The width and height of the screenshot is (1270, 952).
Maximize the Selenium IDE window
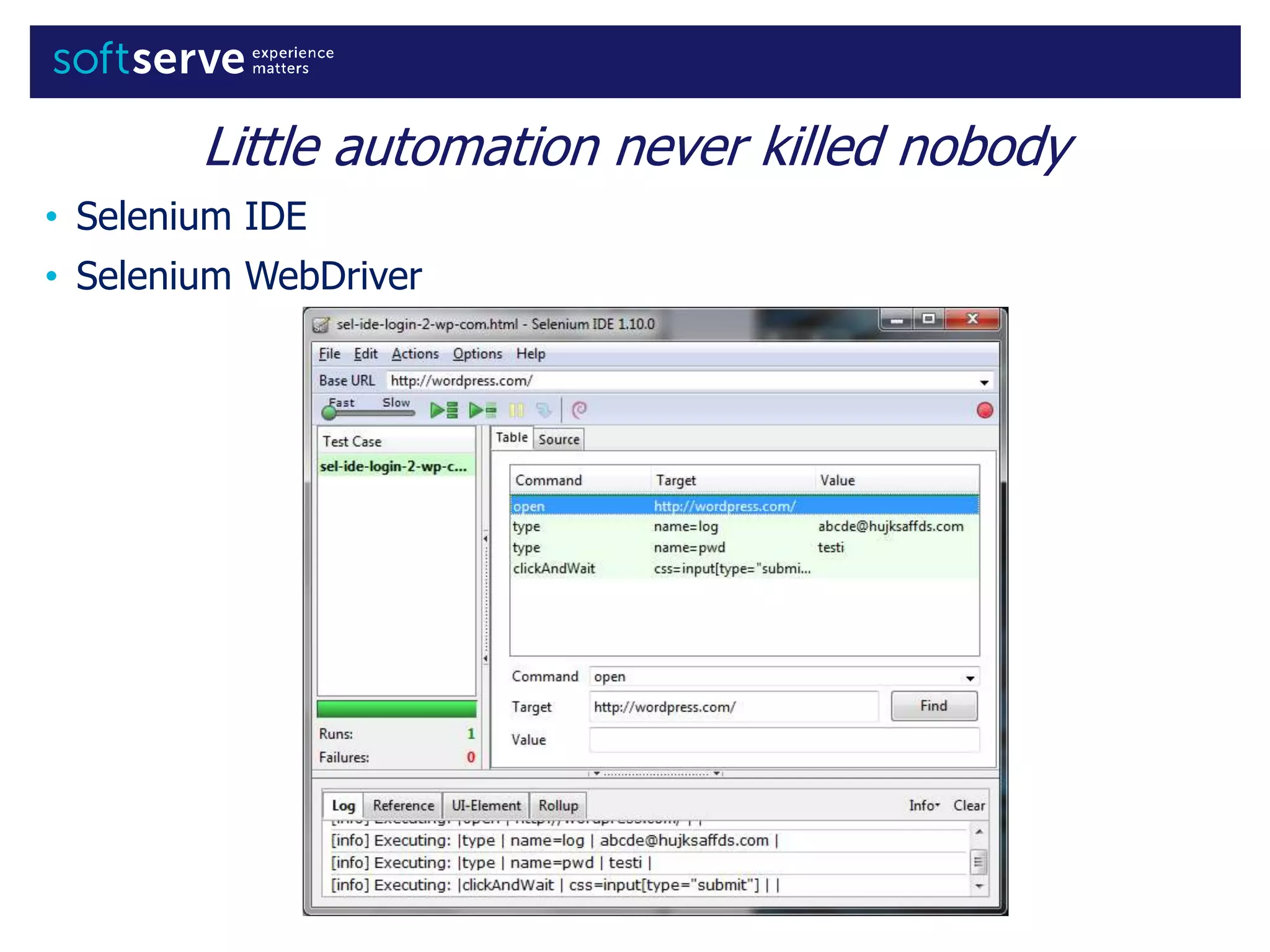point(928,319)
